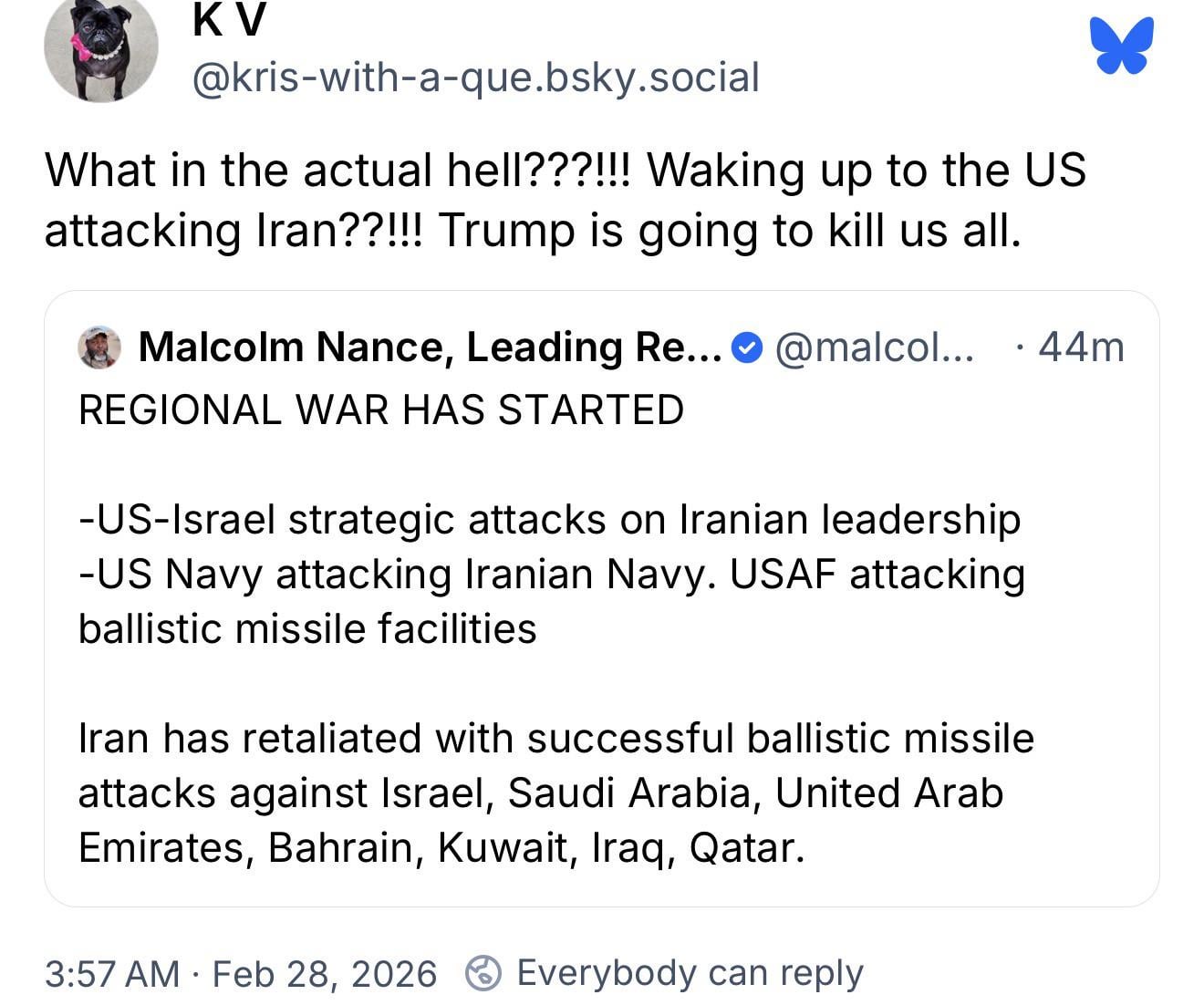Click the US-Israel strategic attacks line
This screenshot has height=1005, width=1204.
pos(549,520)
